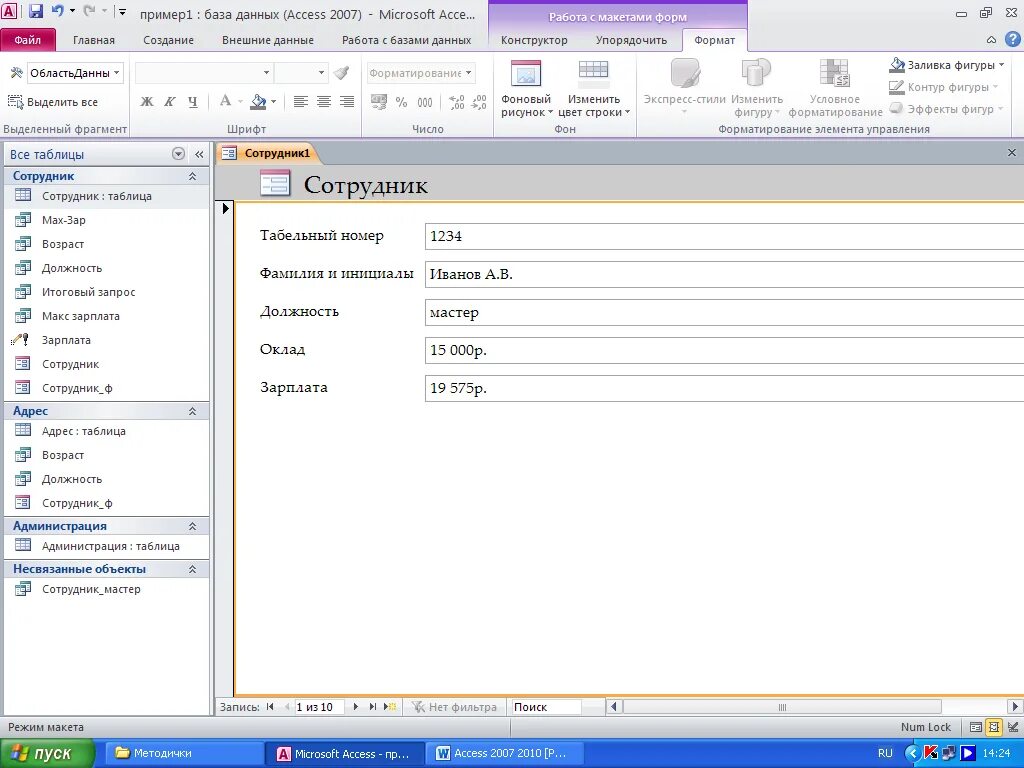Apply currency number format icon

[379, 102]
